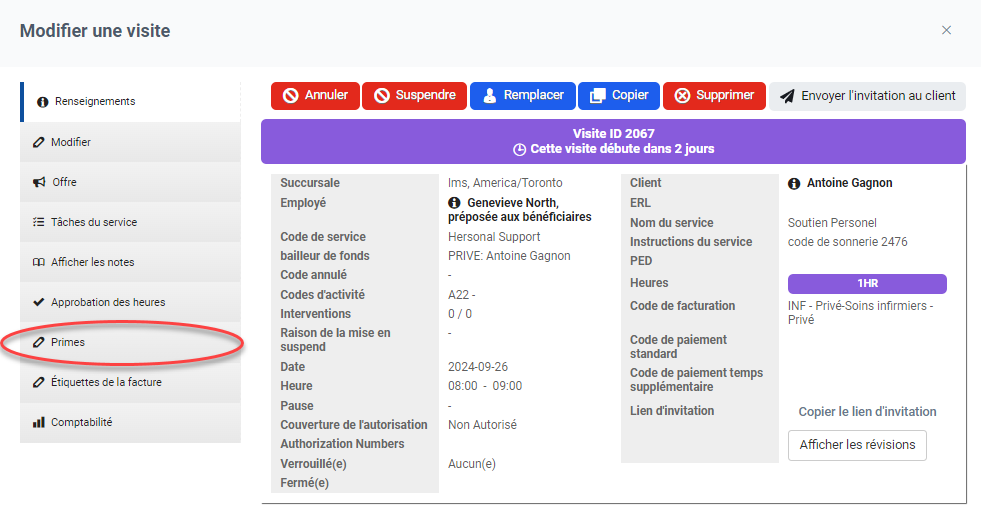Switch to the Modifier tab
This screenshot has height=511, width=981.
point(70,143)
